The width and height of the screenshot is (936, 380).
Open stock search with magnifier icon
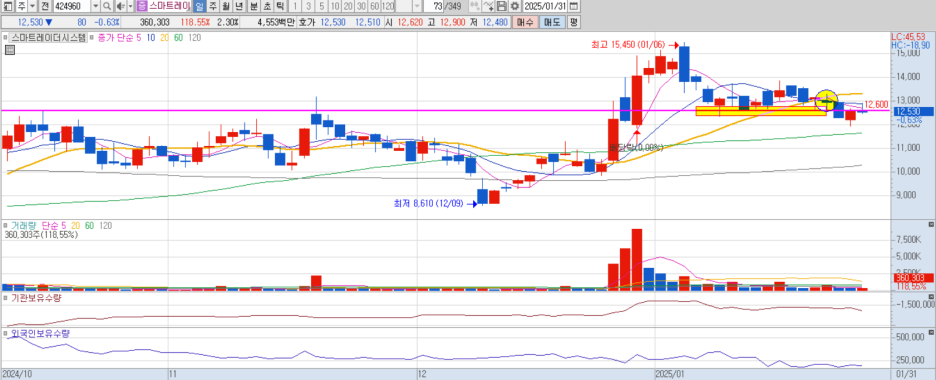107,7
